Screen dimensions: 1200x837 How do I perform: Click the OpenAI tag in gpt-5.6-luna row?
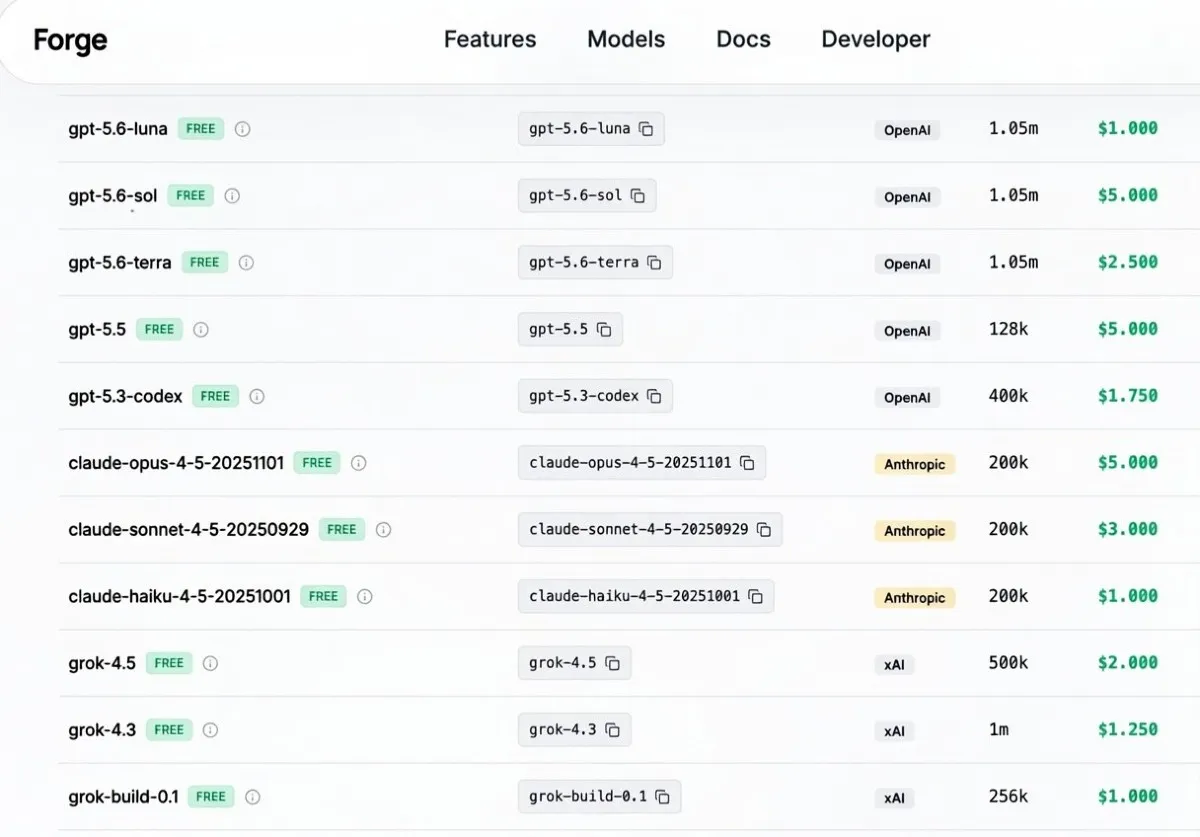pyautogui.click(x=908, y=130)
